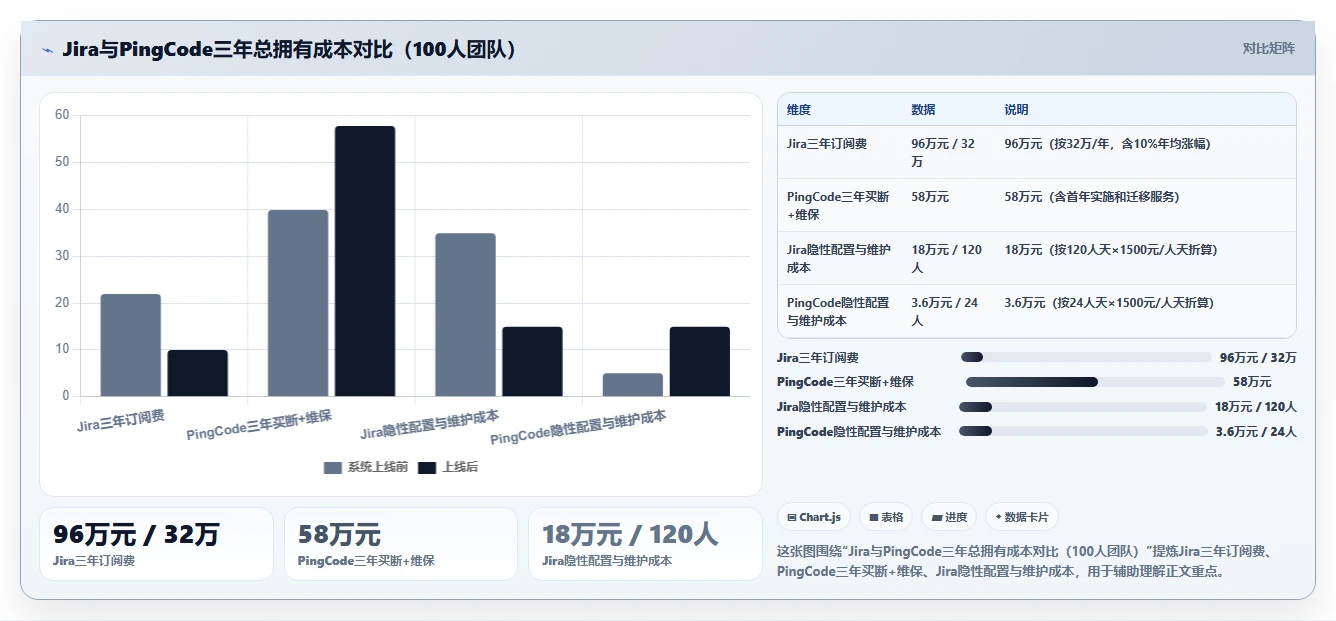Click the short gray bar for PingCode隐性配置与维护成本
This screenshot has width=1336, height=621.
632,385
